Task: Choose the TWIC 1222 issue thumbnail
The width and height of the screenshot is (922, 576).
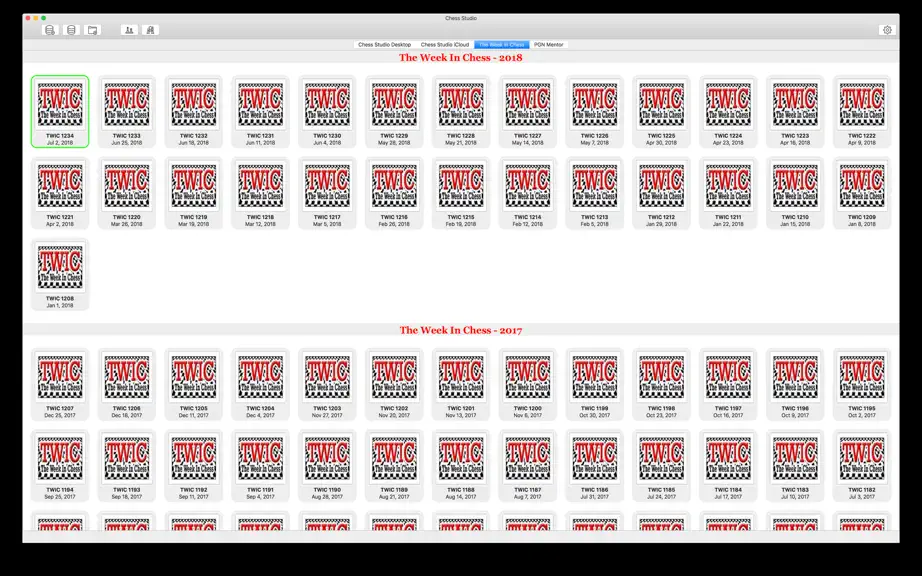Action: [x=862, y=111]
